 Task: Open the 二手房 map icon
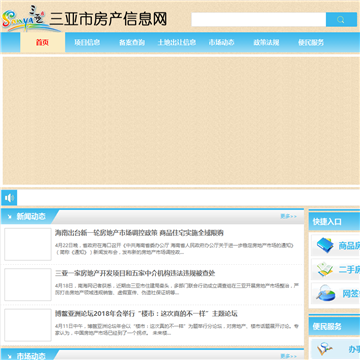point(325,269)
